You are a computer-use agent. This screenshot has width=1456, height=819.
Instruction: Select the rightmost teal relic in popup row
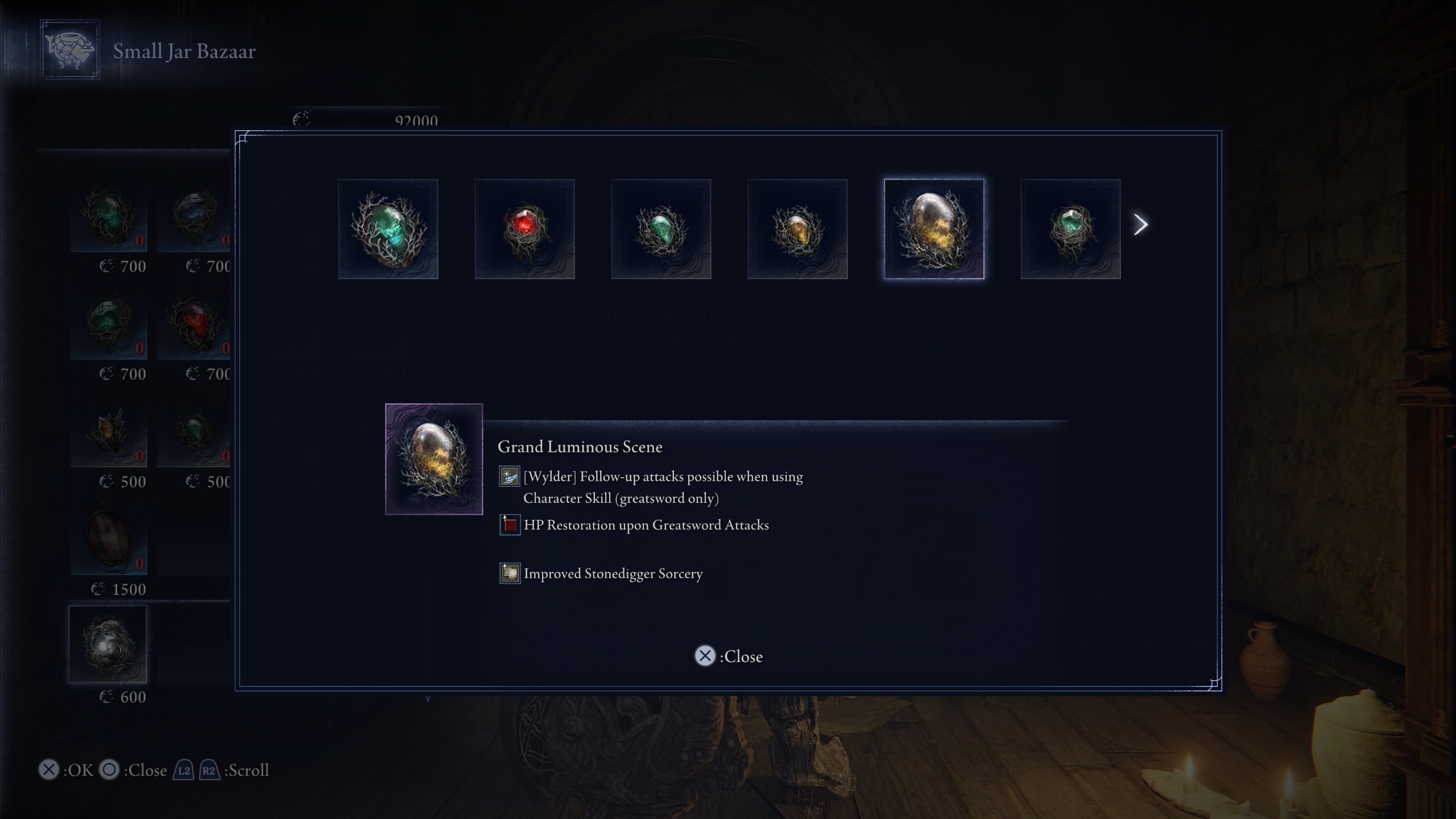[x=1070, y=229]
